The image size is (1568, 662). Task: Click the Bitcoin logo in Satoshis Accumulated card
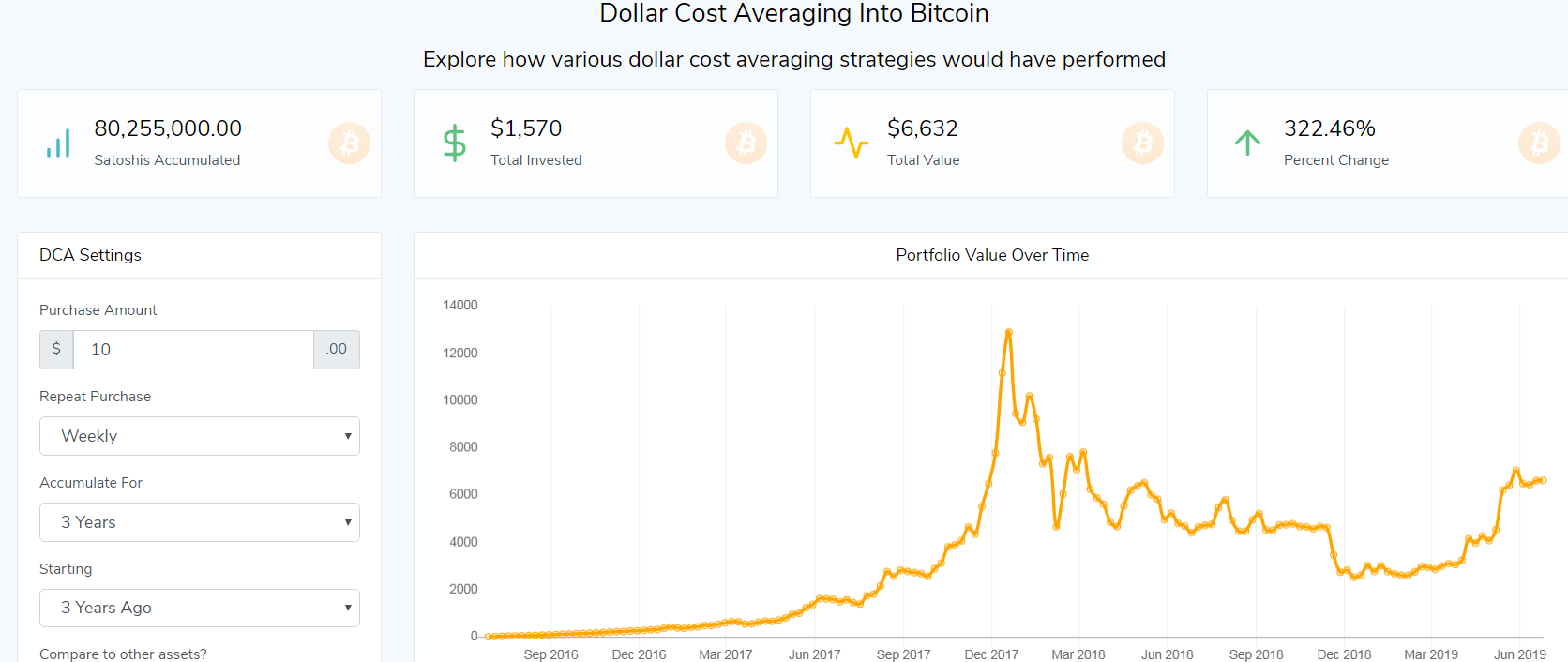349,143
